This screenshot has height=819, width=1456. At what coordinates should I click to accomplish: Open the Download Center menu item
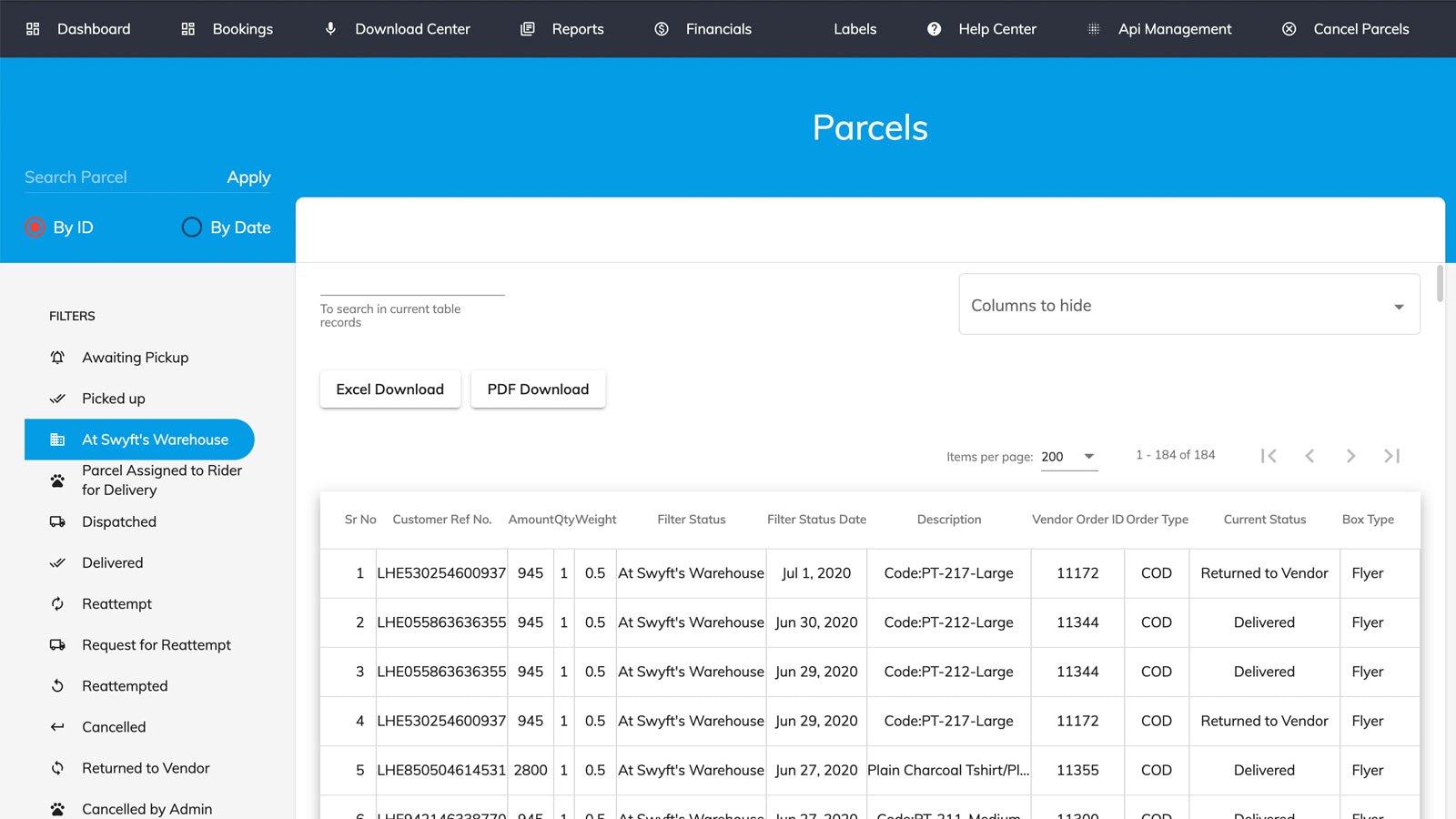pyautogui.click(x=398, y=29)
